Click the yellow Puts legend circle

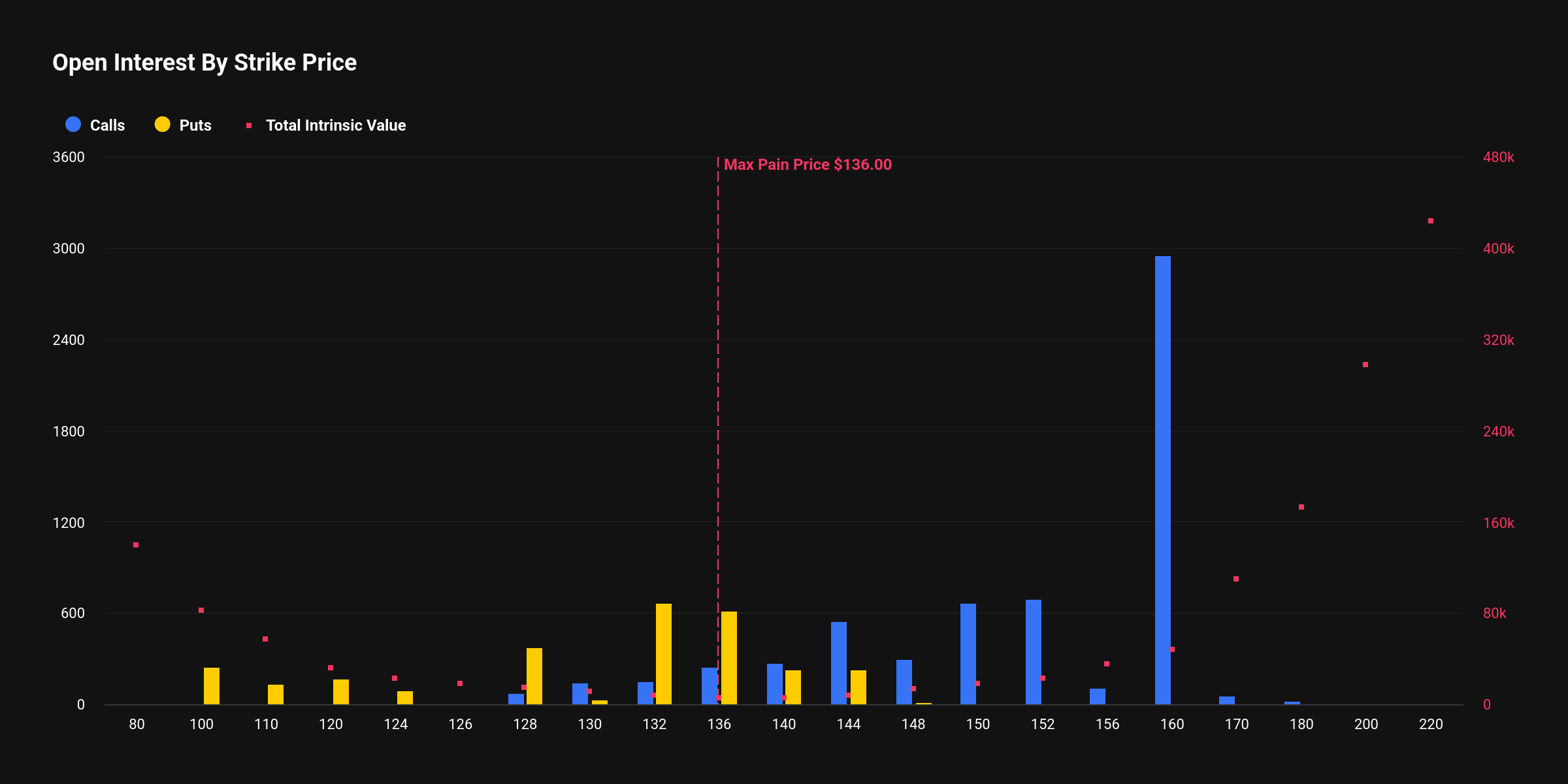click(x=162, y=124)
